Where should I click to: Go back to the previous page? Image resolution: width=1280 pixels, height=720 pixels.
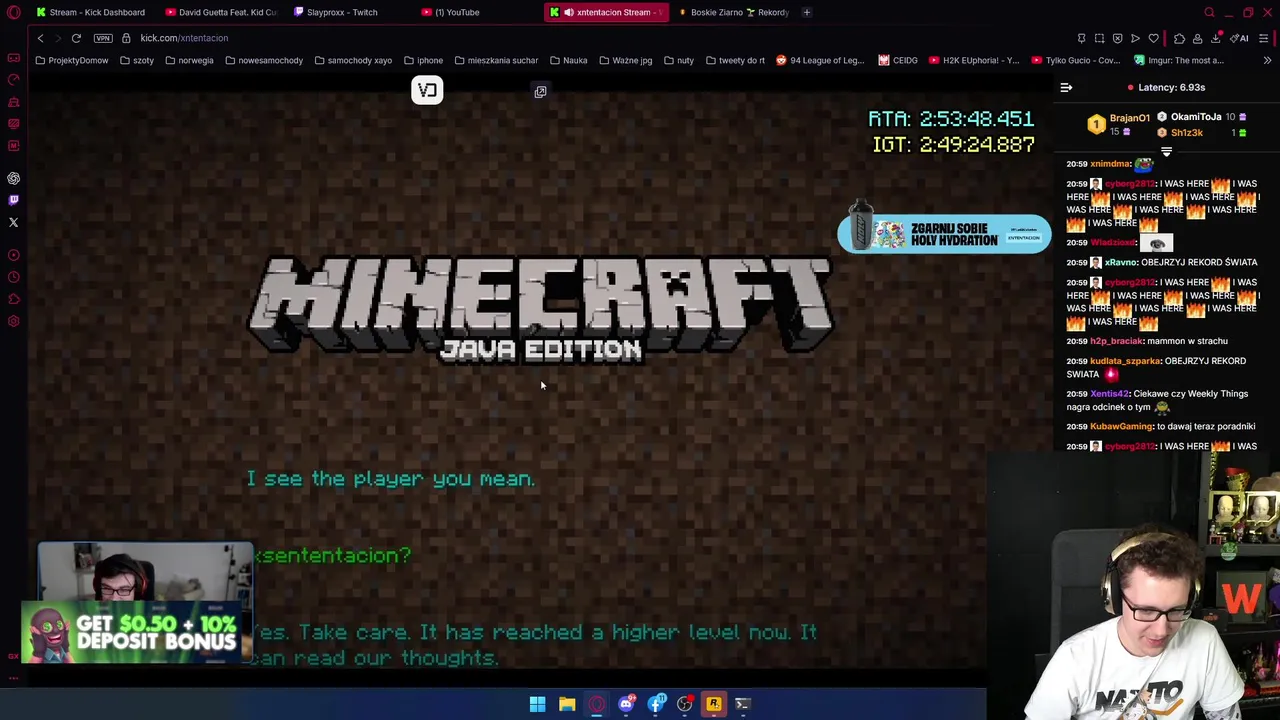pos(40,38)
